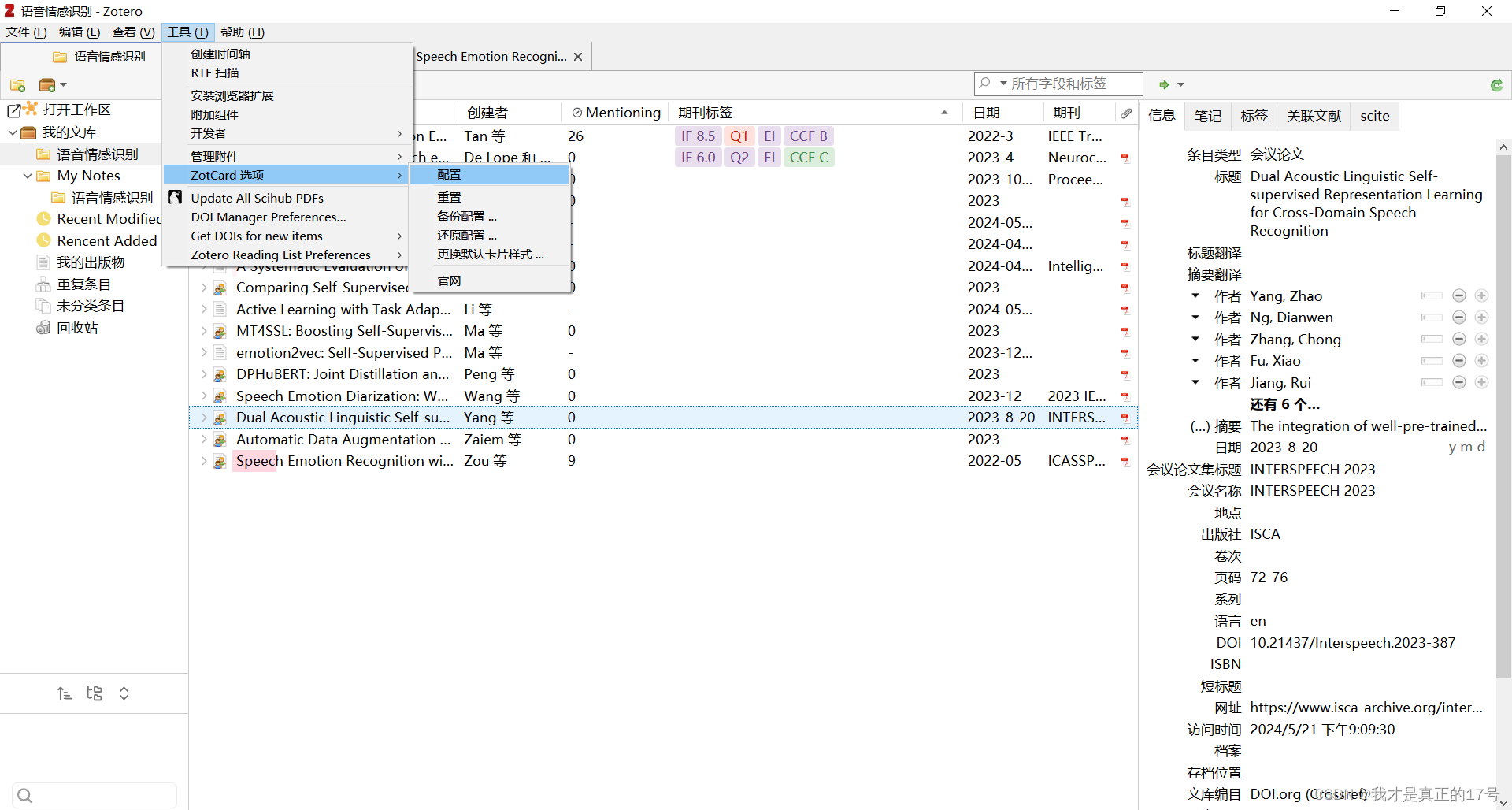Click the green sync refresh icon
1512x810 pixels.
1496,85
